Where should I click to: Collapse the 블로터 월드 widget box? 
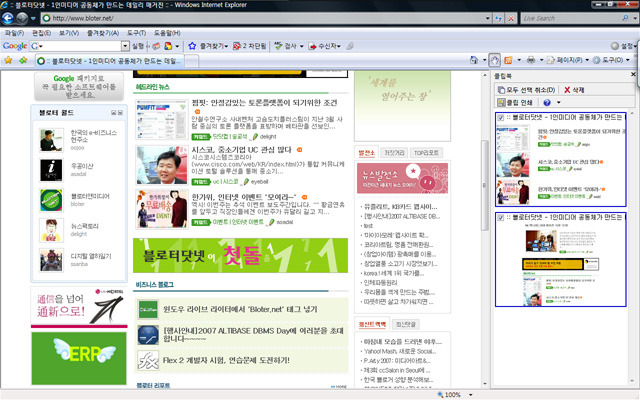(113, 113)
